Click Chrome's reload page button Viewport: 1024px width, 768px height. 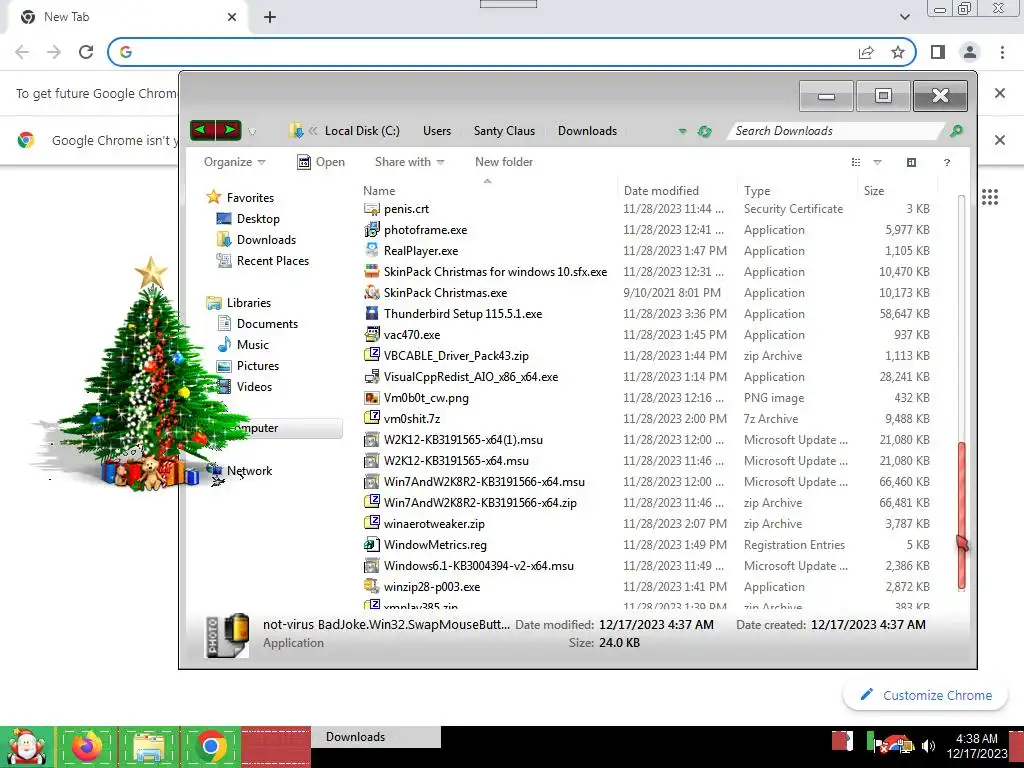pyautogui.click(x=86, y=52)
